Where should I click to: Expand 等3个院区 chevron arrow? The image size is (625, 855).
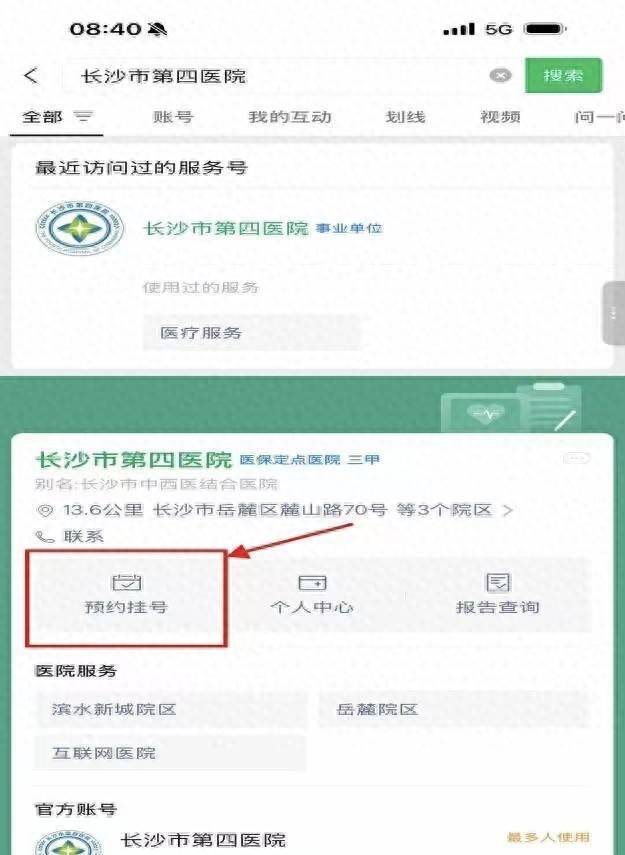[x=507, y=510]
